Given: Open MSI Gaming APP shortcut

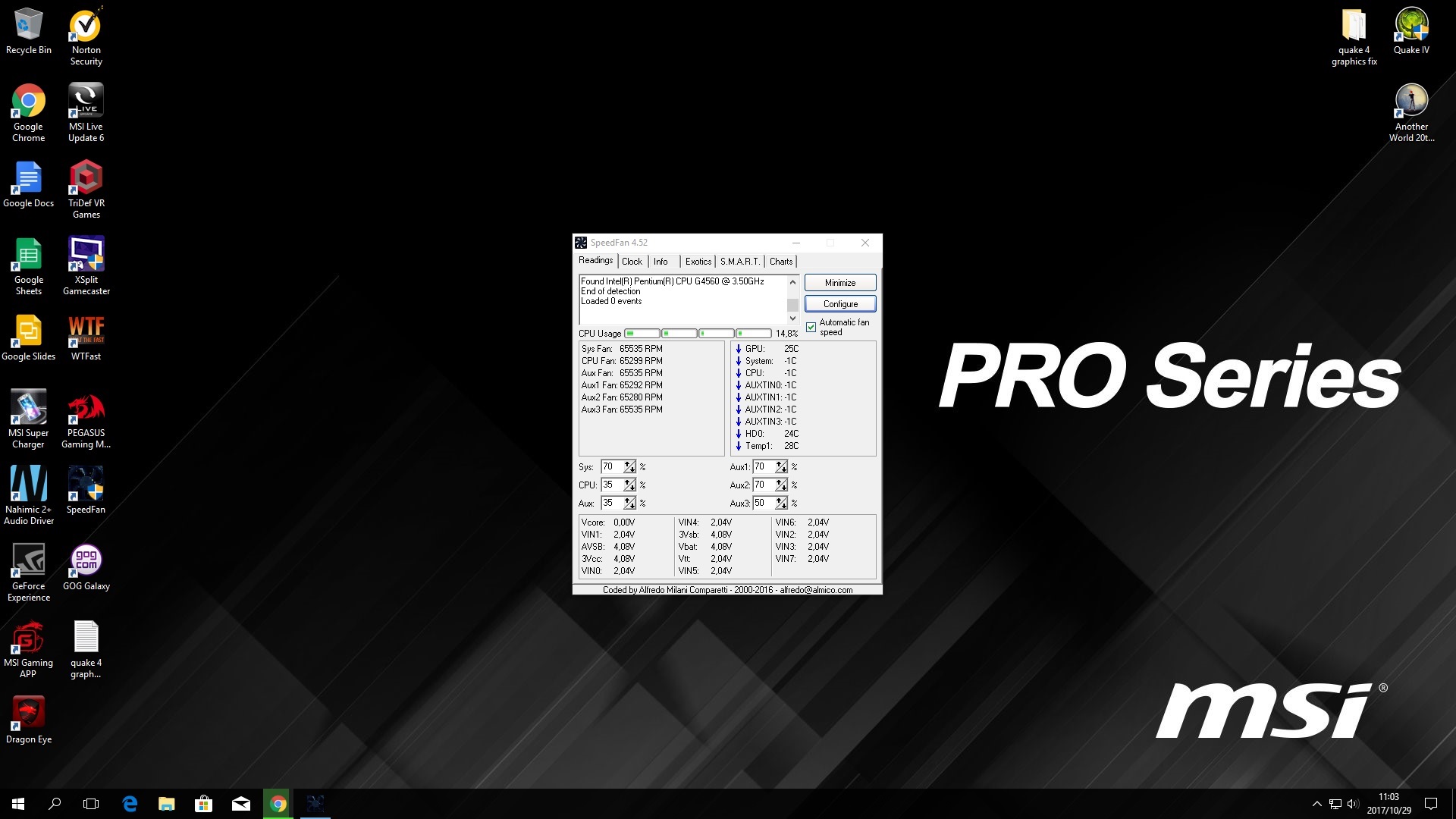Looking at the screenshot, I should point(29,649).
